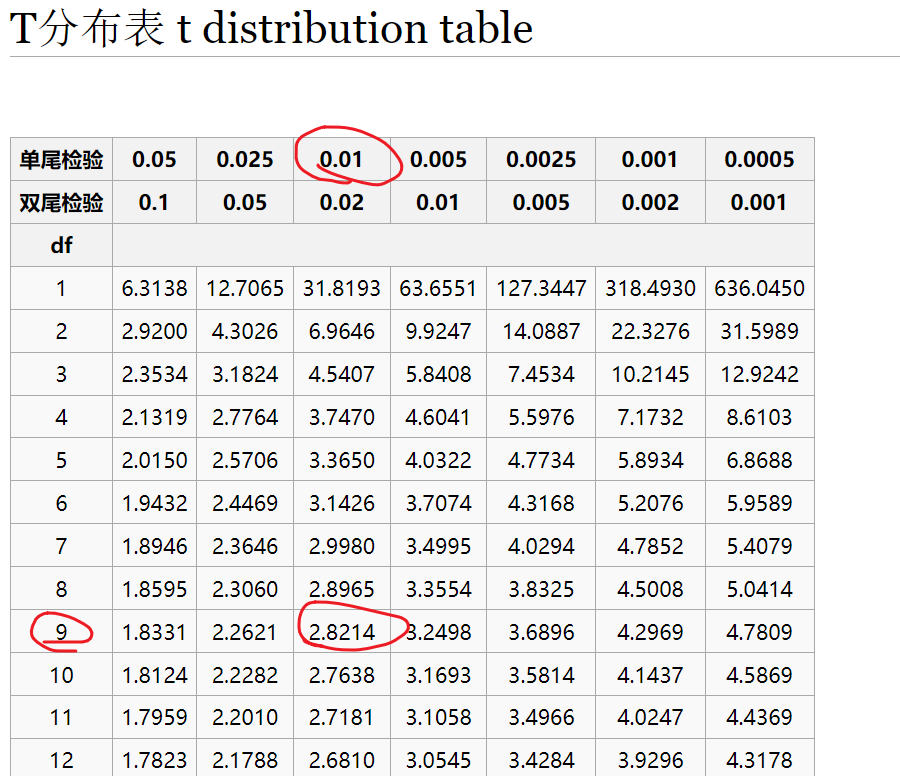Select the cell with value 12.7065
This screenshot has height=776, width=900.
(x=245, y=288)
